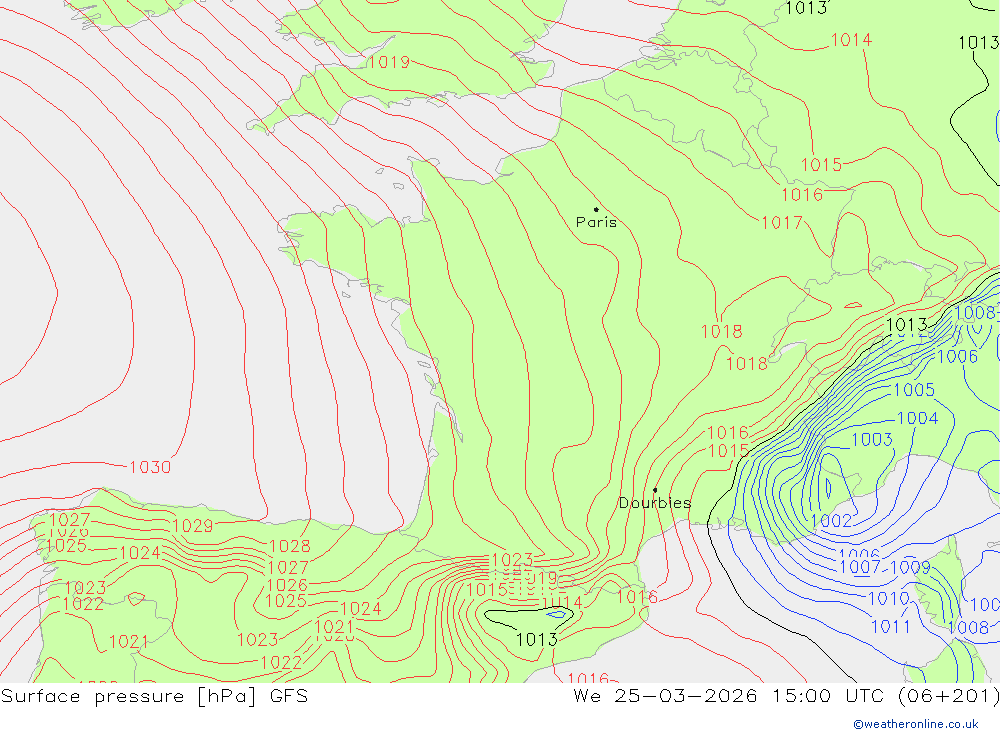Screen dimensions: 1000x733
Task: Click the blue 1011 isobar label
Action: [x=890, y=626]
